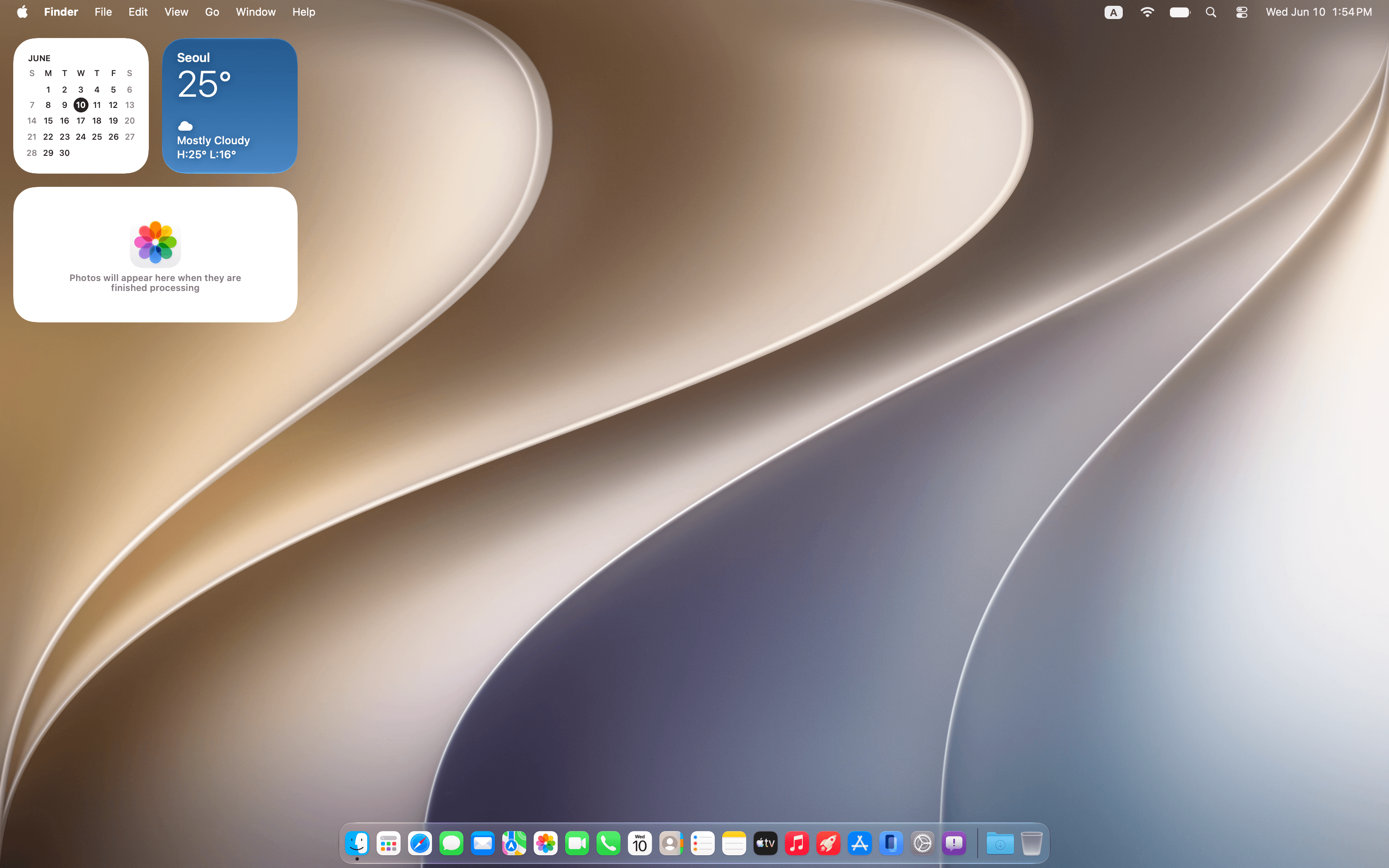Image resolution: width=1389 pixels, height=868 pixels.
Task: Open Mail app in Dock
Action: coord(483,843)
